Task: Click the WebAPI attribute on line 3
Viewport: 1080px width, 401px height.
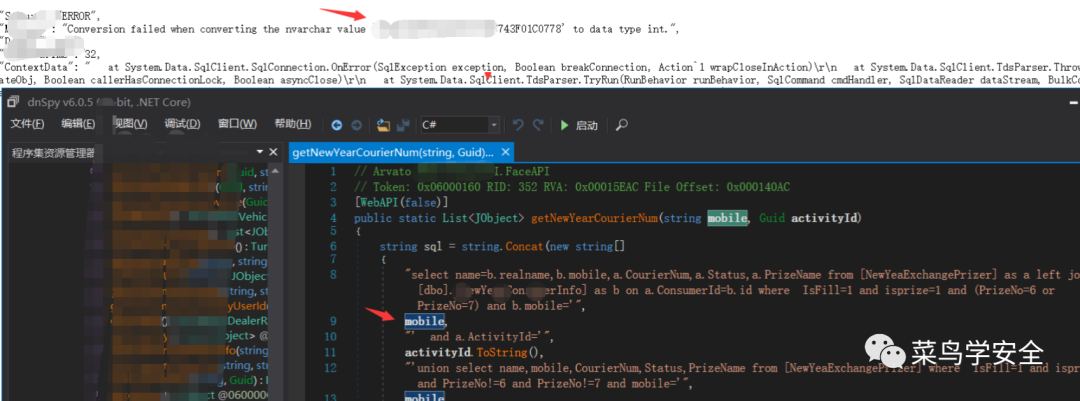Action: pyautogui.click(x=377, y=203)
